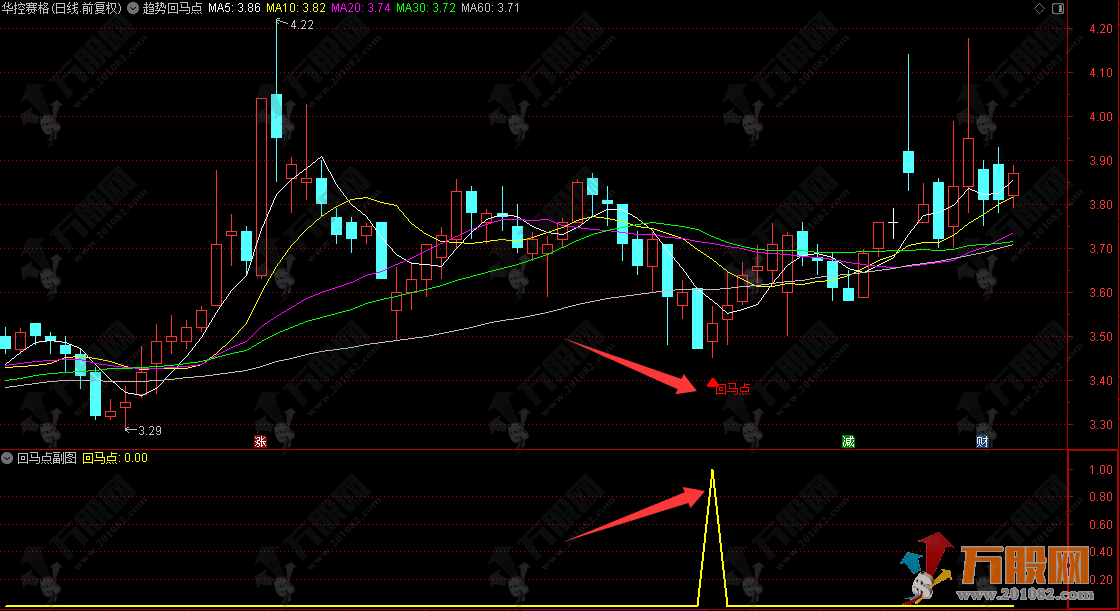Viewport: 1120px width, 611px height.
Task: Click the 回马点: 0.00 value label
Action: coord(115,458)
